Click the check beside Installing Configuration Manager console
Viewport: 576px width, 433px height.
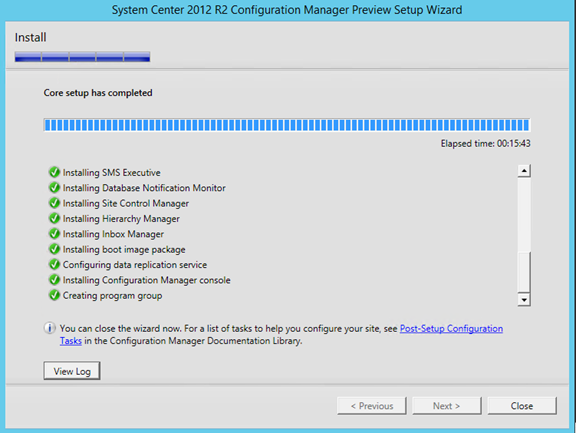click(54, 280)
